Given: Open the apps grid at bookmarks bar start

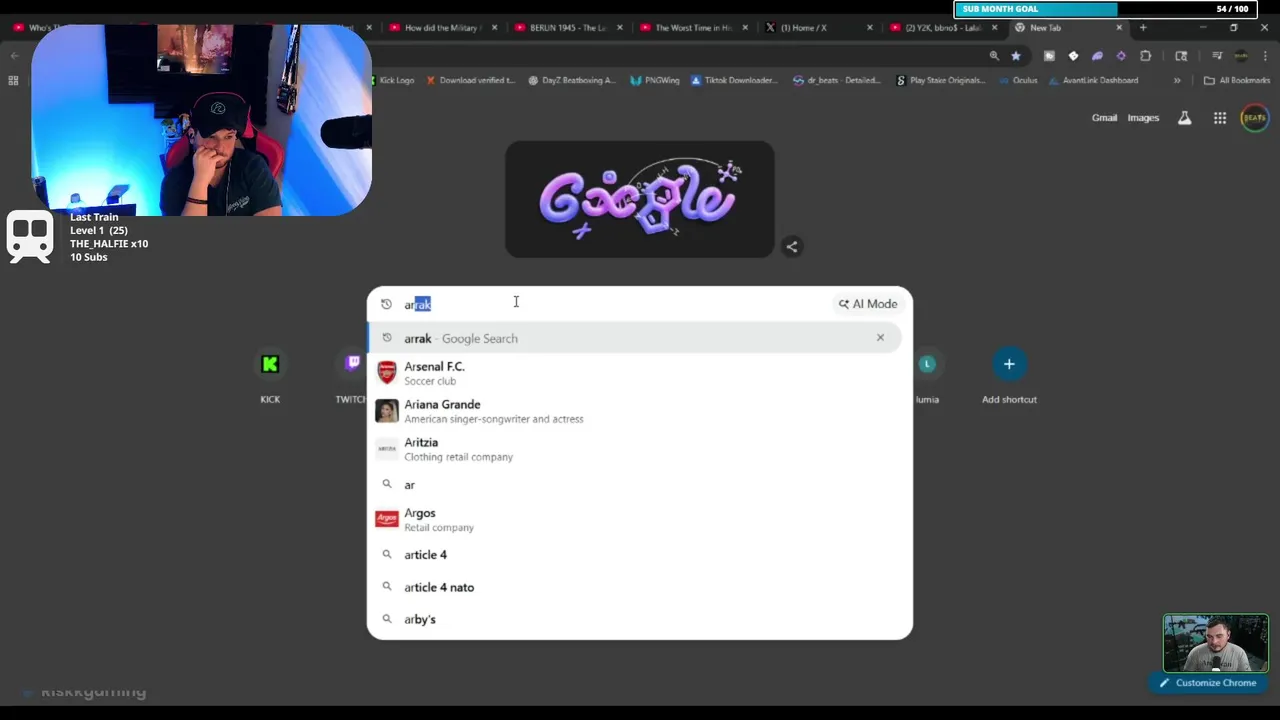Looking at the screenshot, I should [13, 80].
